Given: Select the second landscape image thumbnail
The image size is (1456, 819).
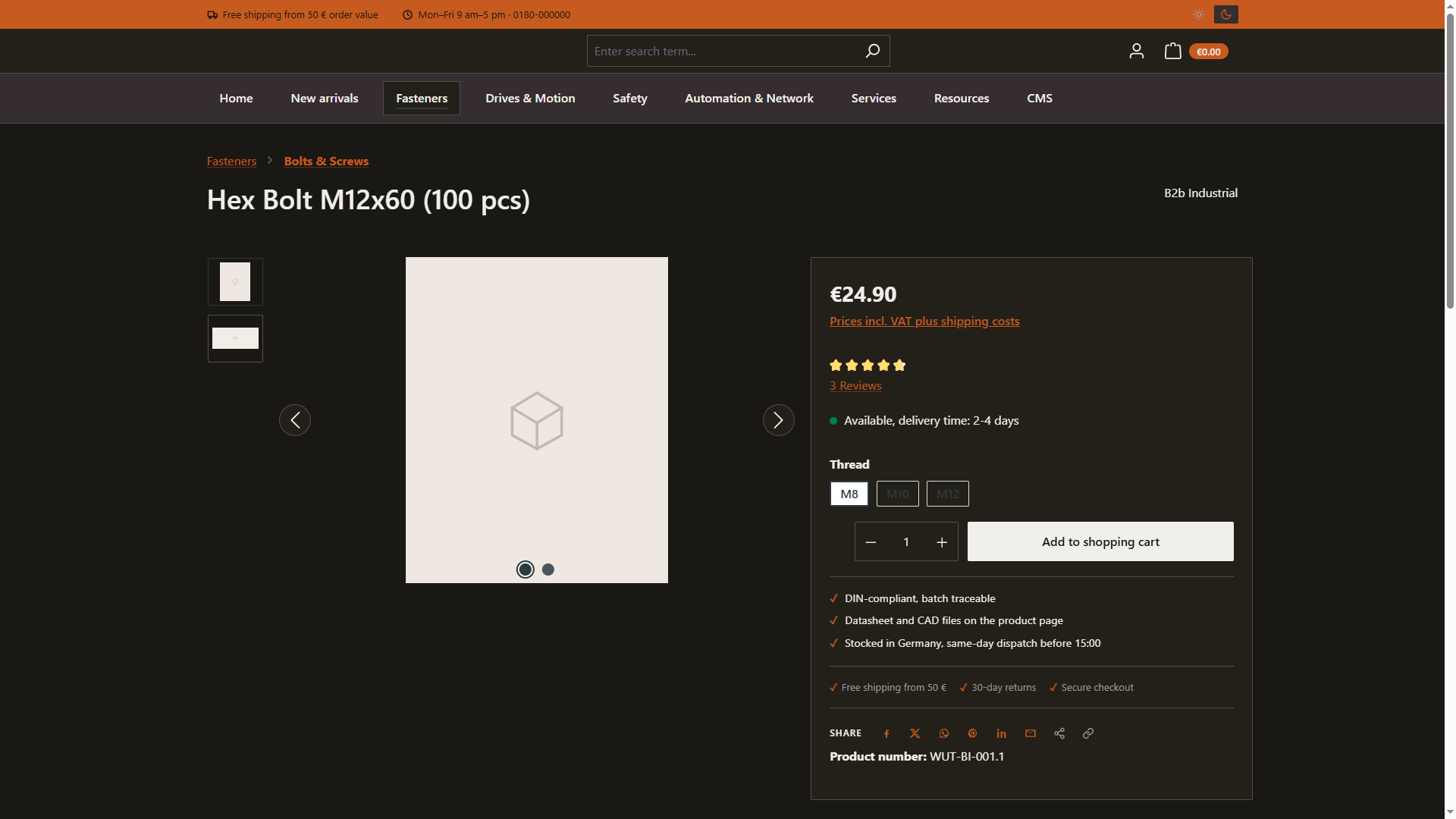Looking at the screenshot, I should point(235,338).
